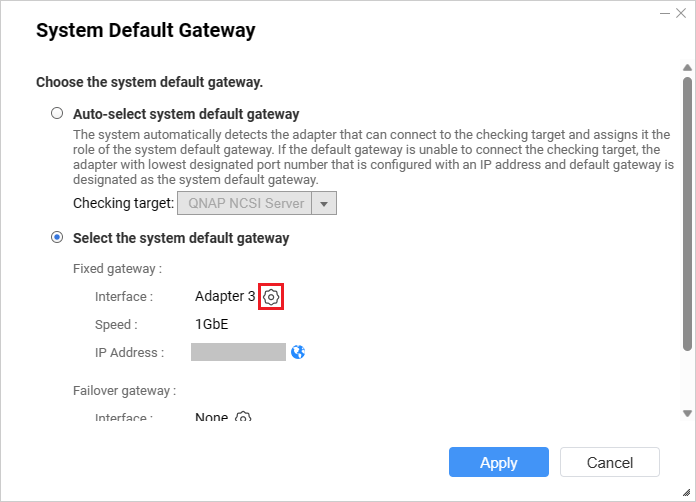Click the vertical scrollbar thumb

click(687, 214)
